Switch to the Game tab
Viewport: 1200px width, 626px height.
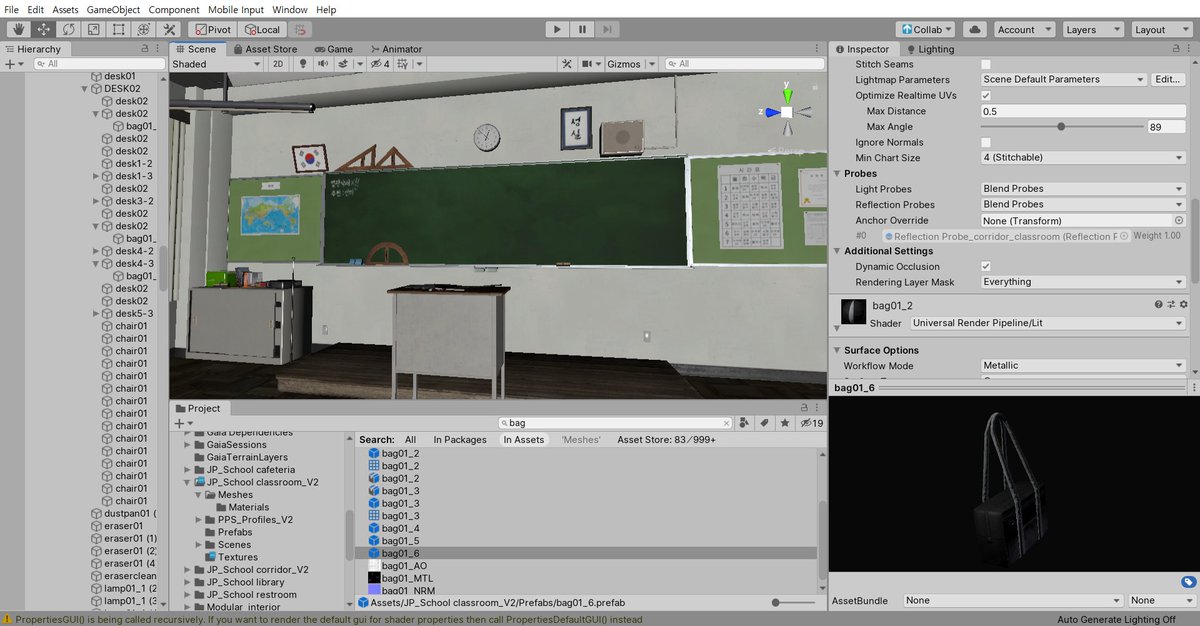click(x=334, y=48)
